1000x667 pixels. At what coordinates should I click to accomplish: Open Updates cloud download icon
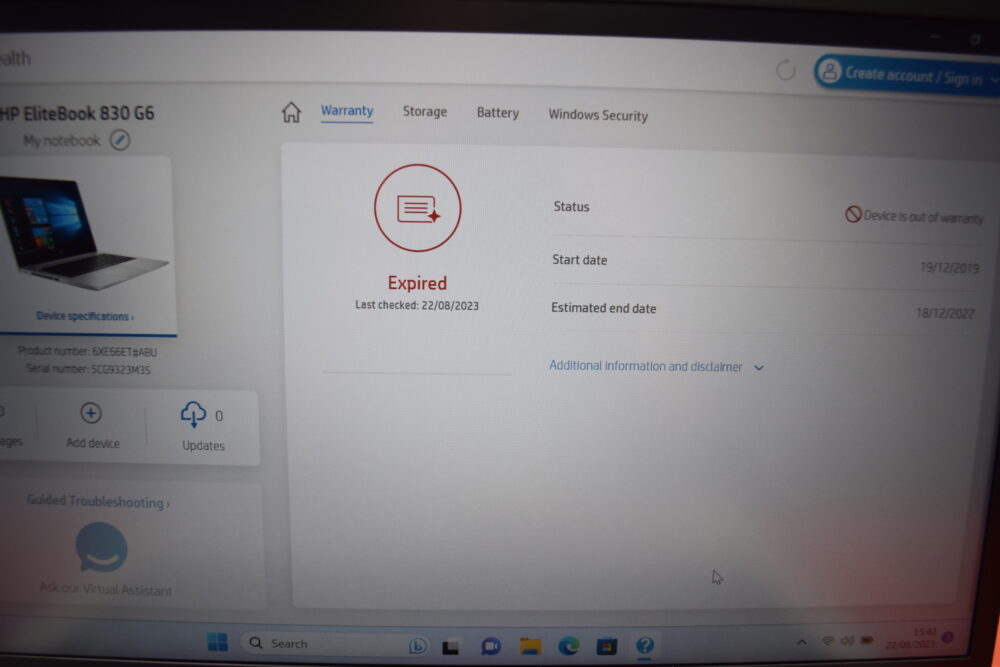tap(193, 414)
